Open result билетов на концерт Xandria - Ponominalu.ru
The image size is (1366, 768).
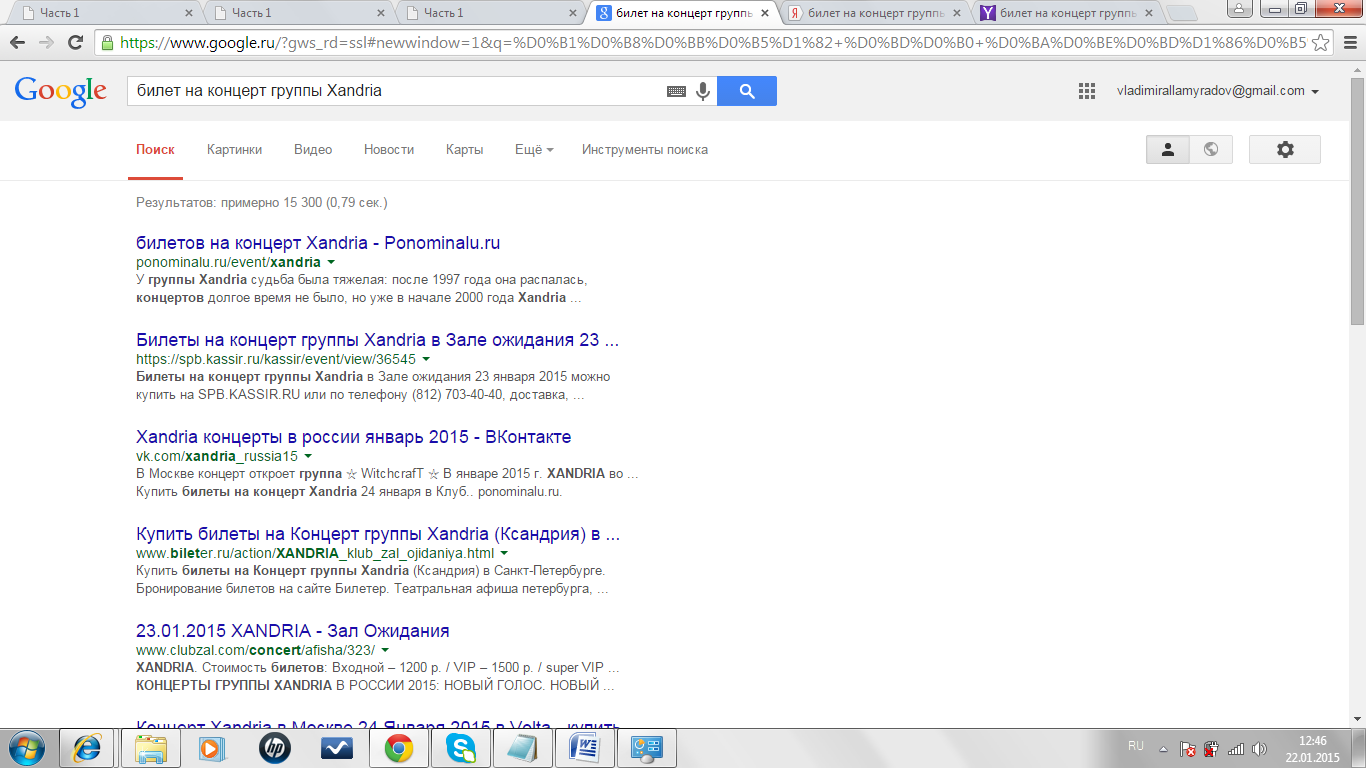pyautogui.click(x=318, y=243)
